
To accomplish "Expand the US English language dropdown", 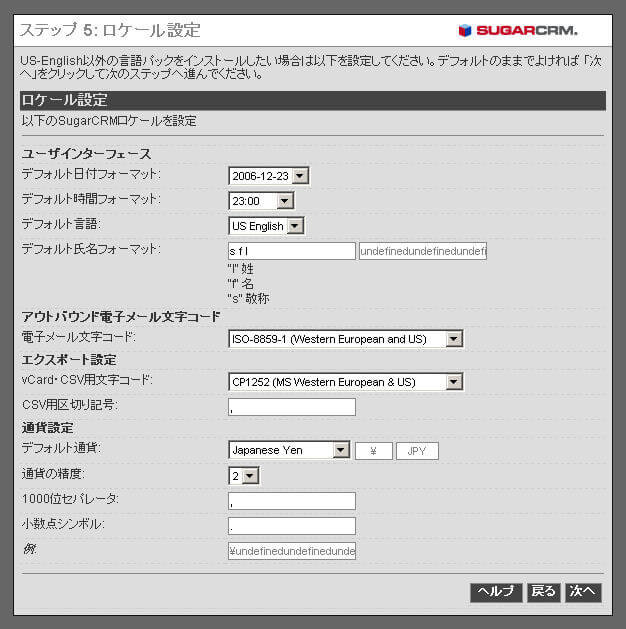I will (266, 226).
